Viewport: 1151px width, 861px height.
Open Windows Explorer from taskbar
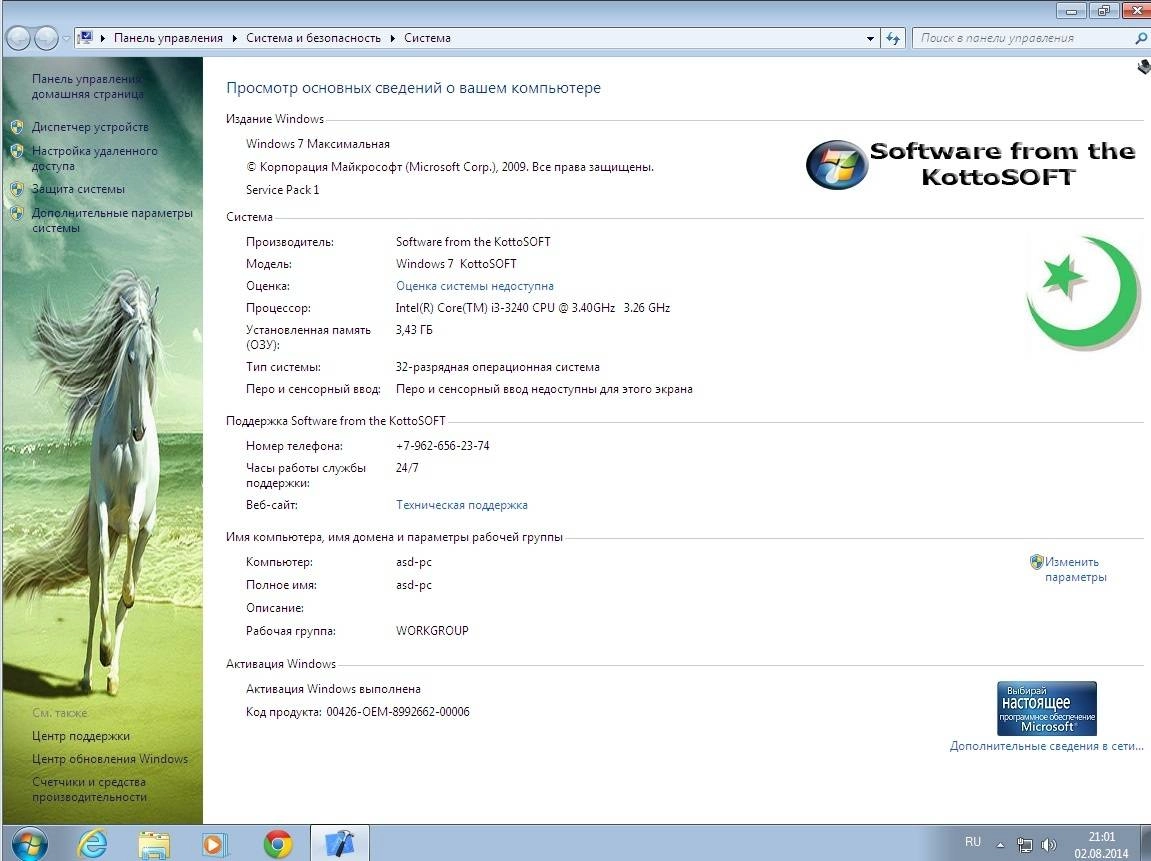coord(153,844)
